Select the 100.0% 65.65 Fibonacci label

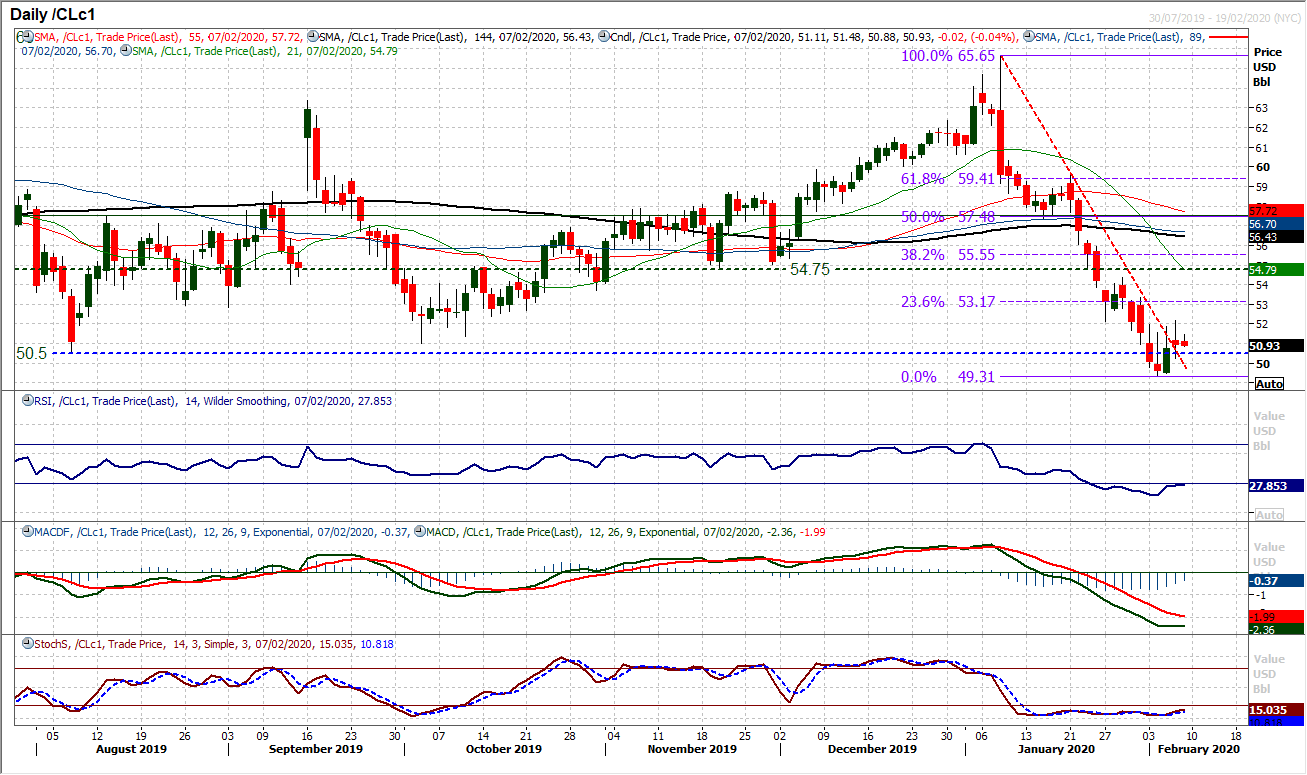[949, 57]
